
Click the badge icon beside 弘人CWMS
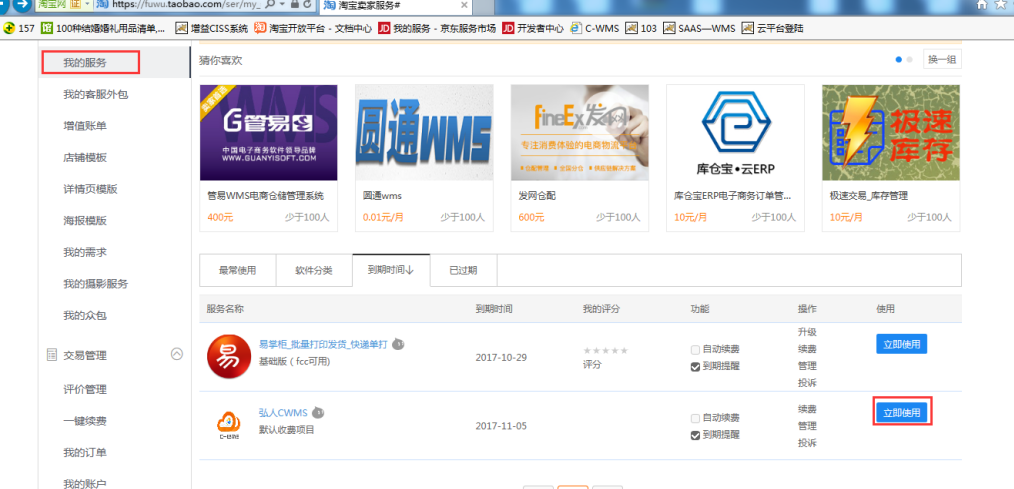pyautogui.click(x=318, y=412)
